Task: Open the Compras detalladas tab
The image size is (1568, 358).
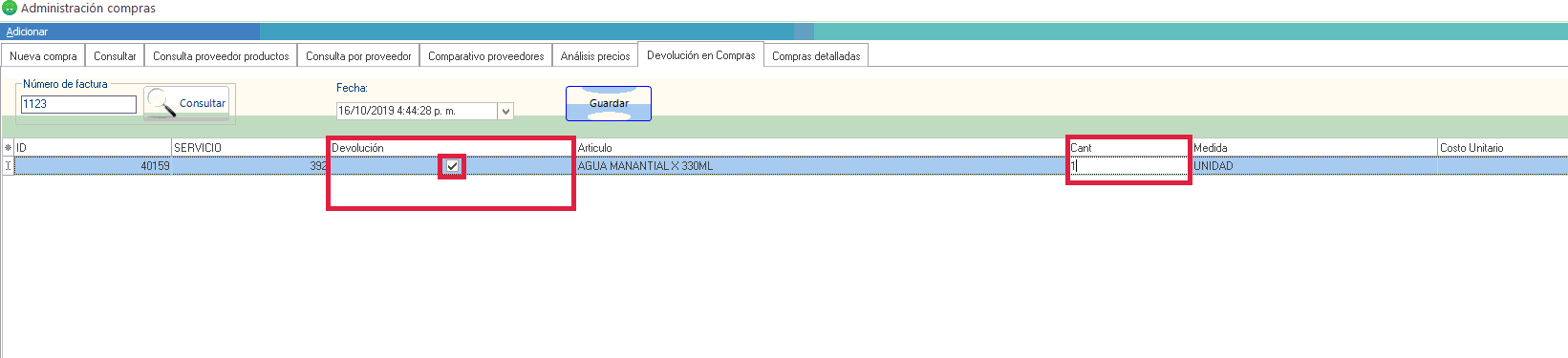Action: tap(816, 55)
